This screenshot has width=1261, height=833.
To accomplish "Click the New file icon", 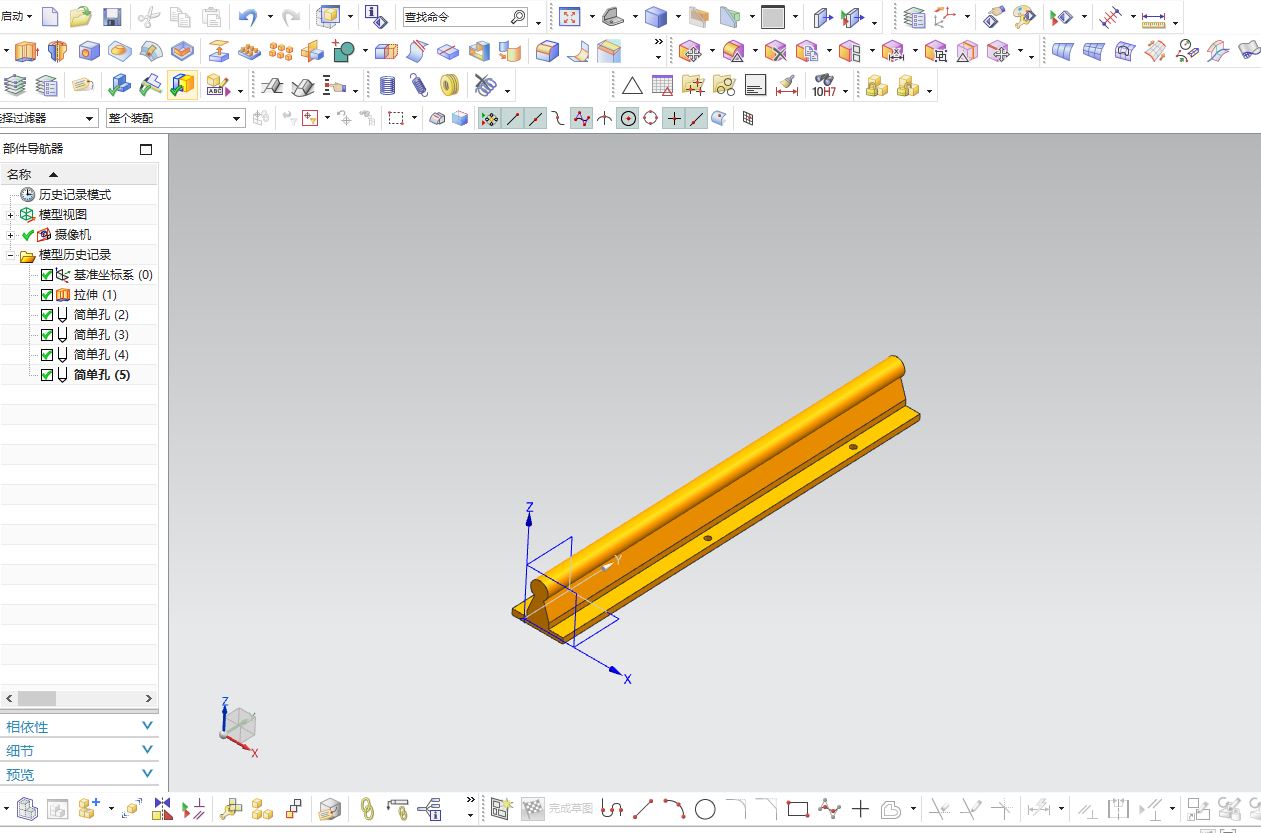I will tap(49, 17).
